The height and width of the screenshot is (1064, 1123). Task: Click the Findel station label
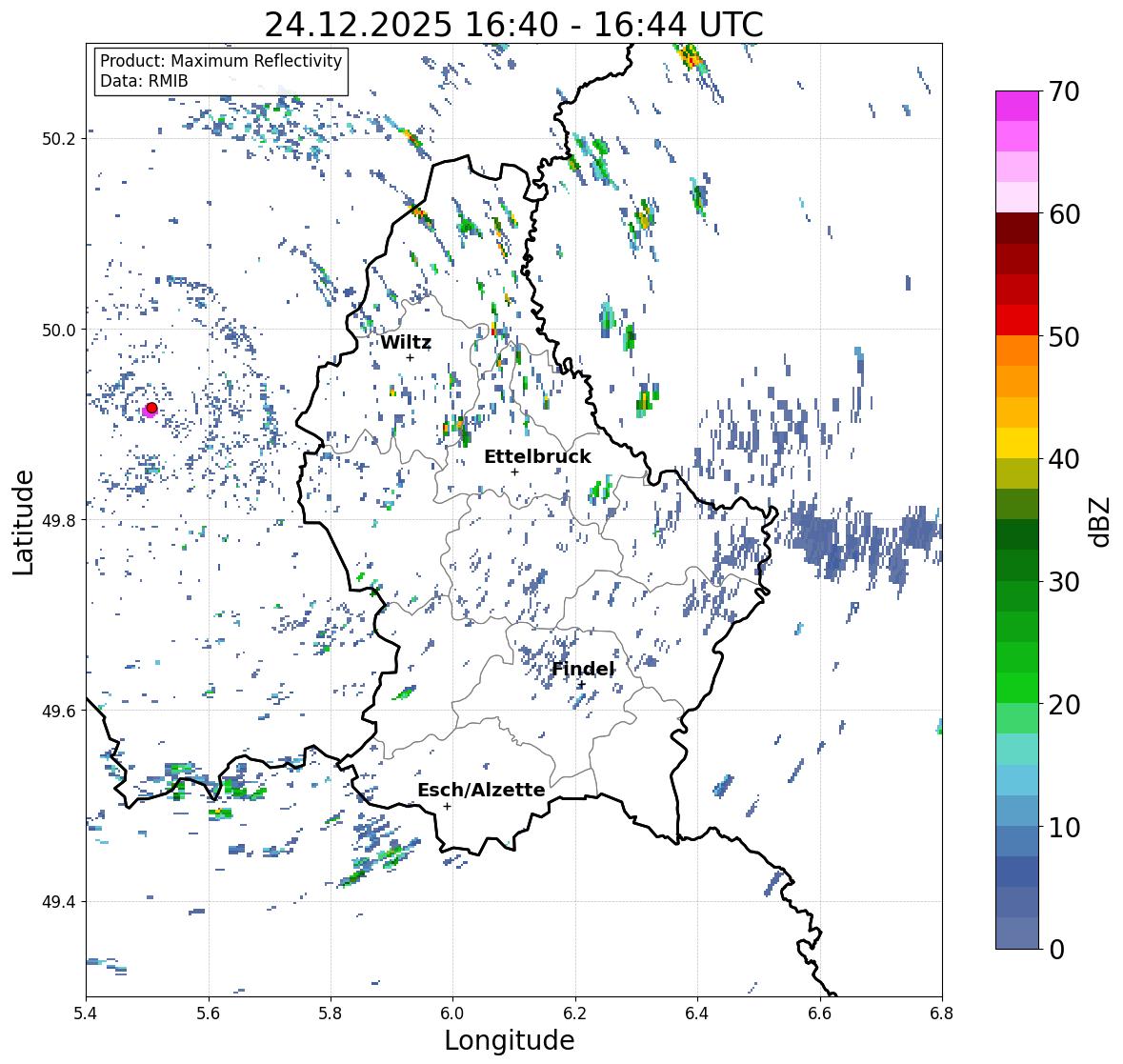583,669
